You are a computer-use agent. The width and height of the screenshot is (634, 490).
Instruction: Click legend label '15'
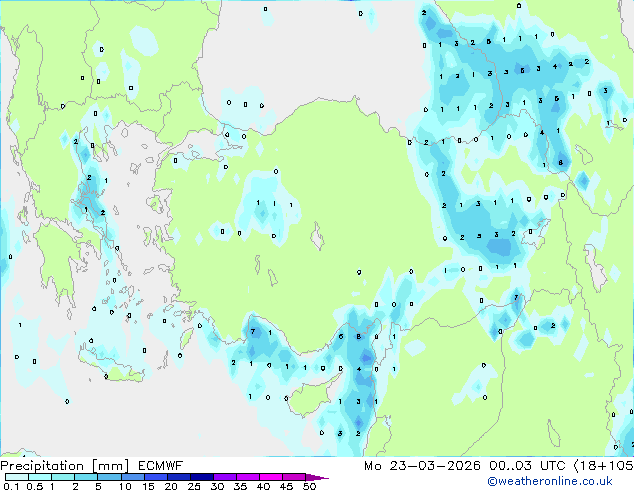[148, 486]
